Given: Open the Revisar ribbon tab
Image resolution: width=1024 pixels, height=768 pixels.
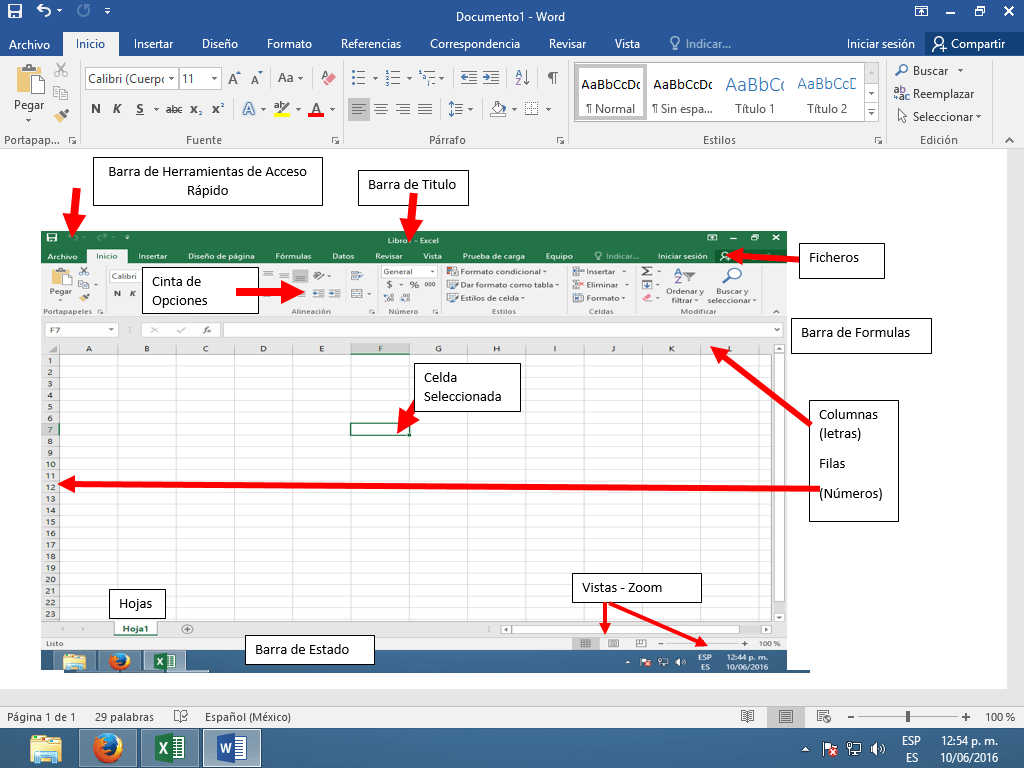Looking at the screenshot, I should (x=566, y=44).
